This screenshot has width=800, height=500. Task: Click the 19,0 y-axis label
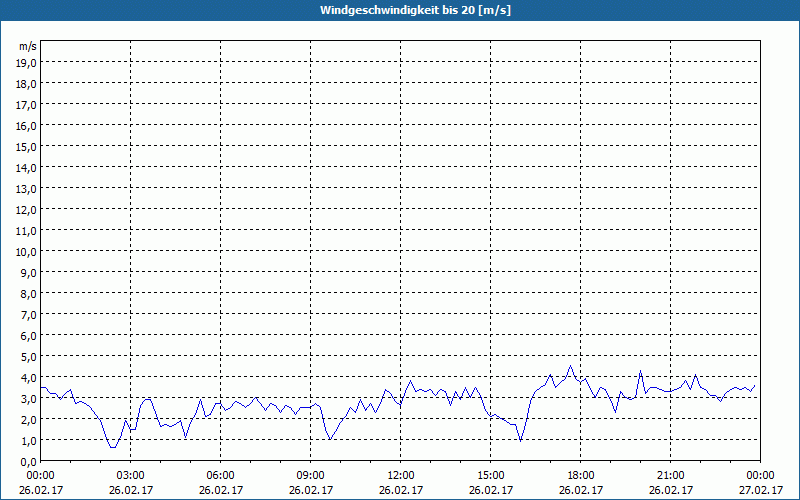[x=28, y=63]
